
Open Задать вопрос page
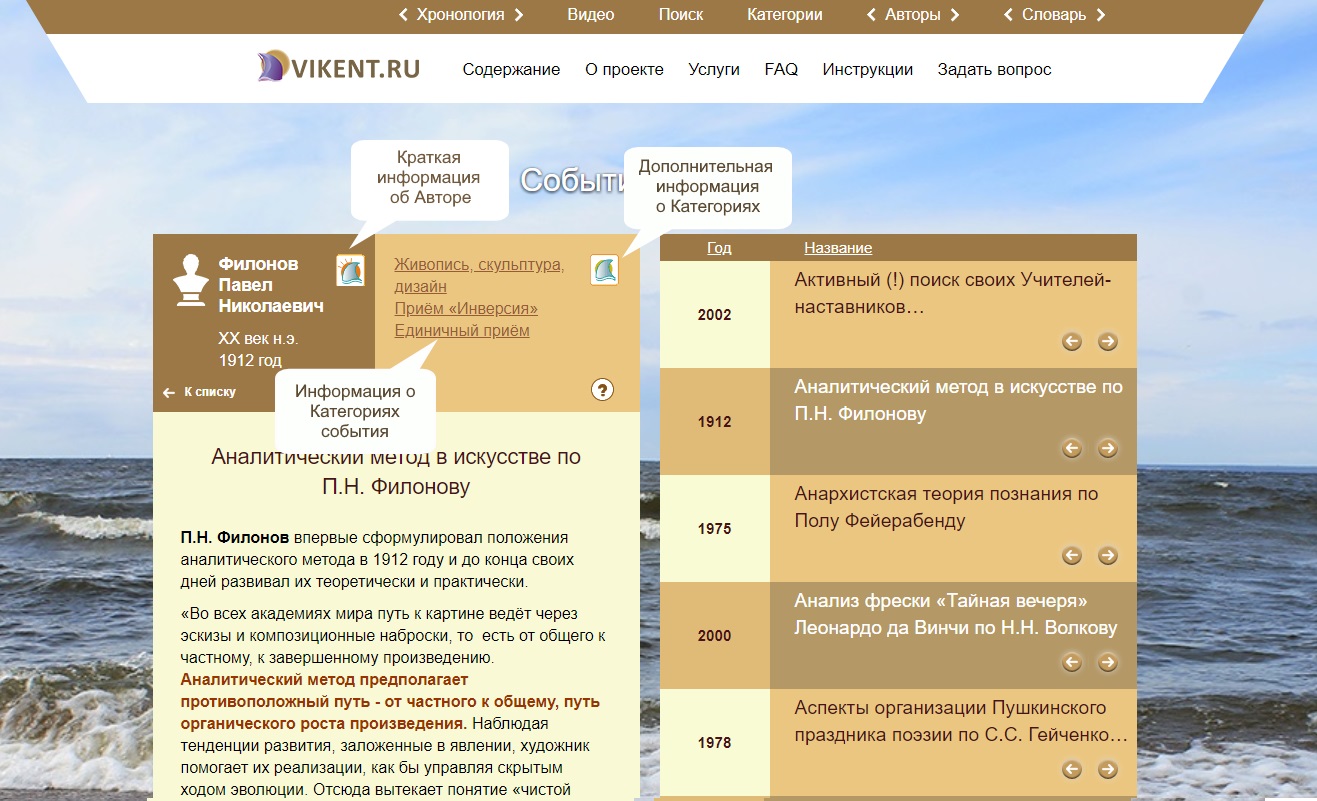pos(994,69)
